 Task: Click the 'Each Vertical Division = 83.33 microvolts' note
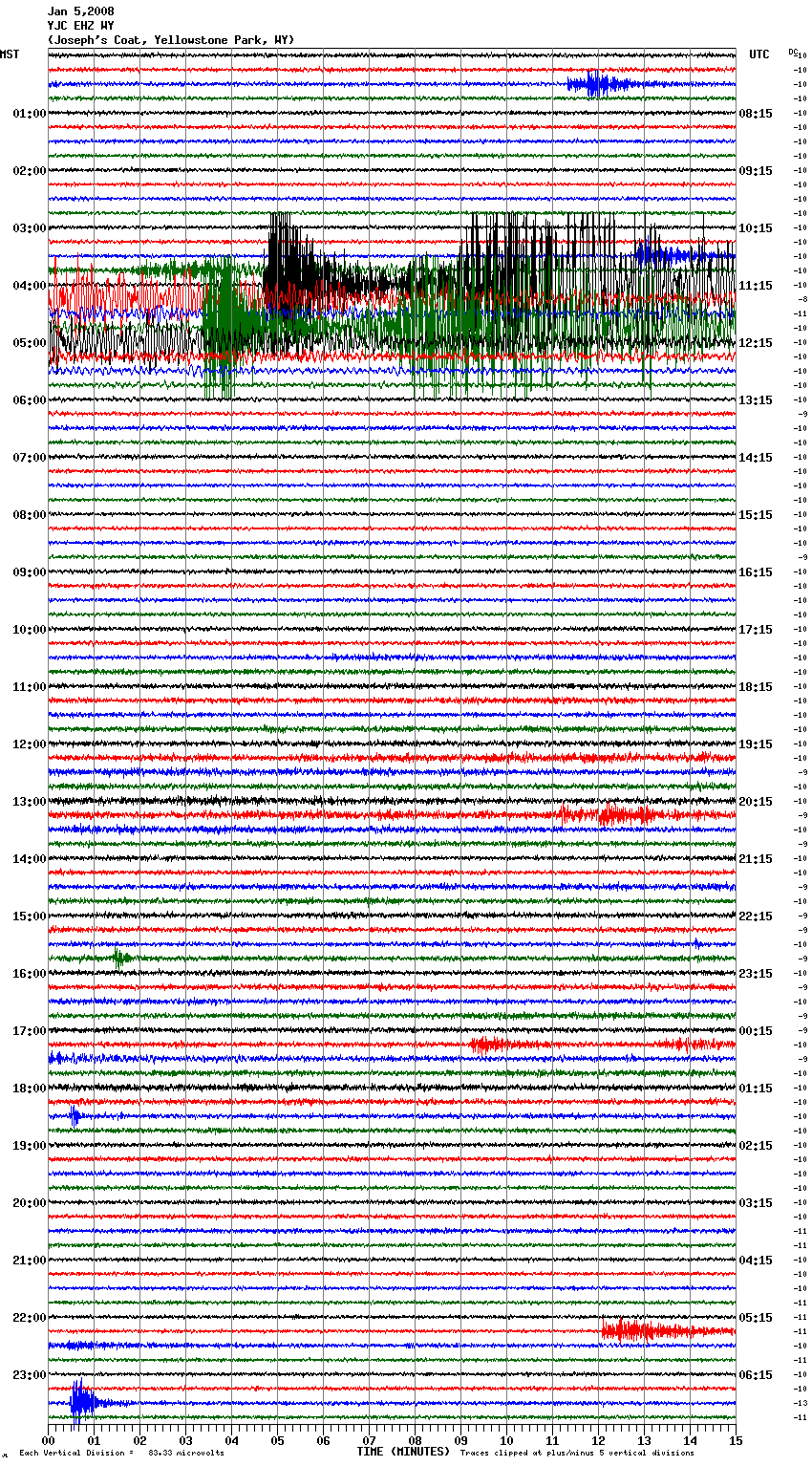[121, 1453]
